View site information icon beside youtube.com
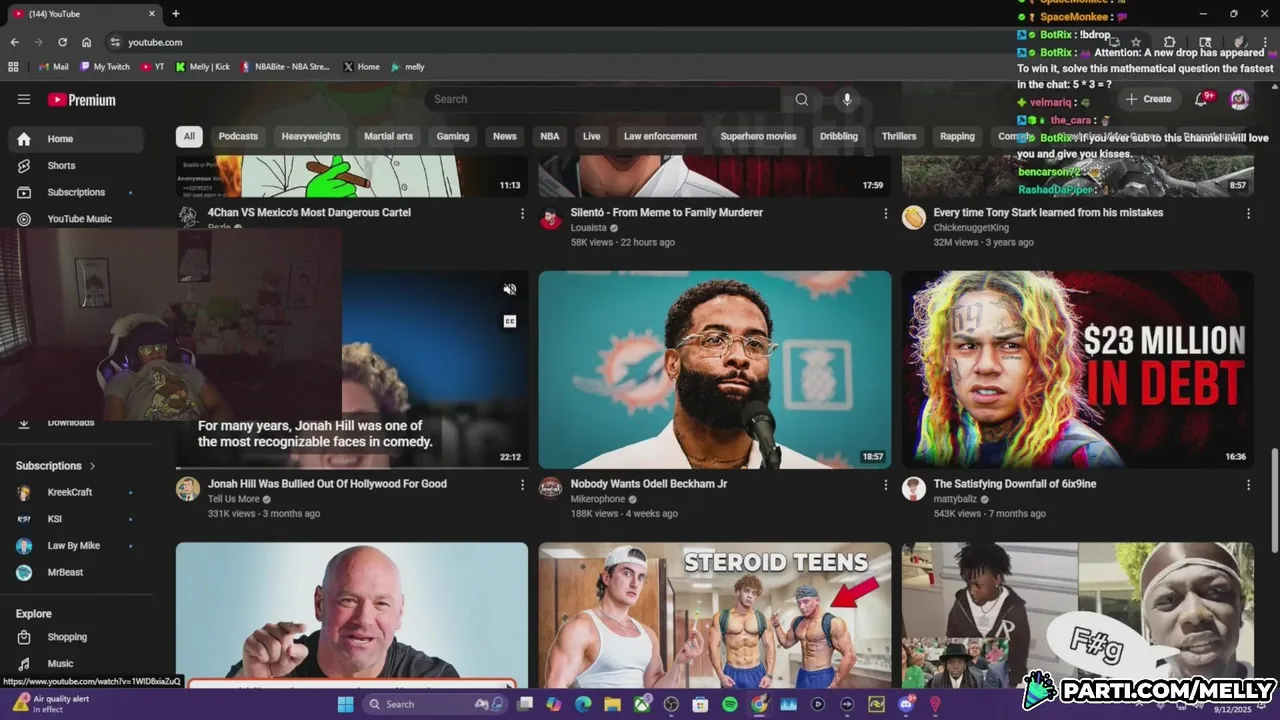This screenshot has height=720, width=1280. point(115,42)
